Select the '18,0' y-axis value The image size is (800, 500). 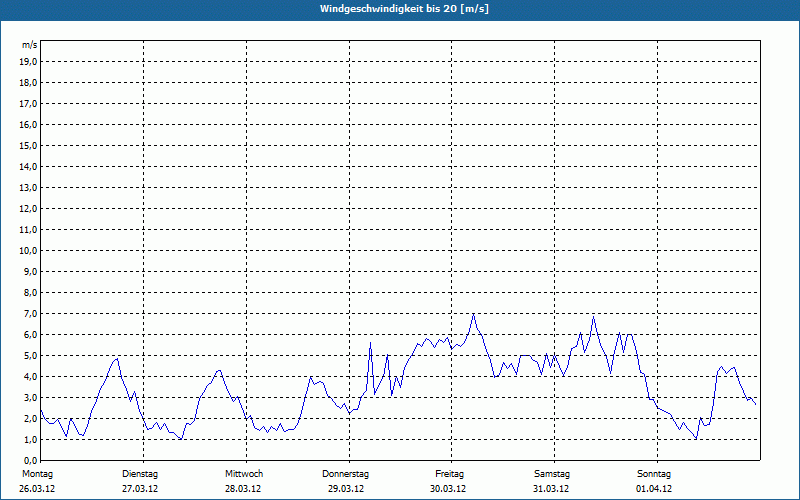point(28,83)
